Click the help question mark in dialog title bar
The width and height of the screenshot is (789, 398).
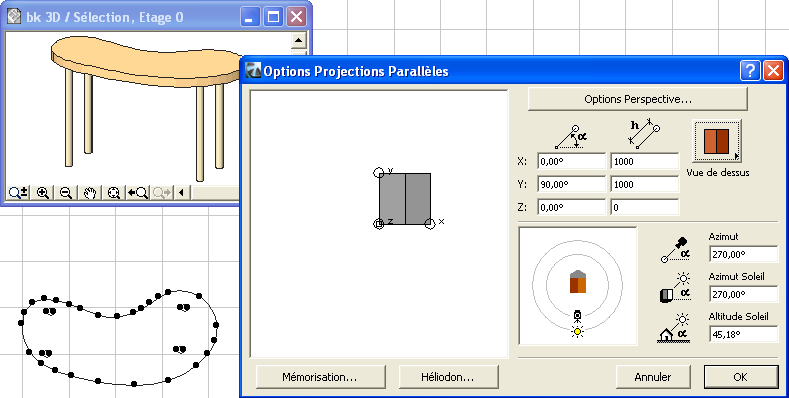750,71
